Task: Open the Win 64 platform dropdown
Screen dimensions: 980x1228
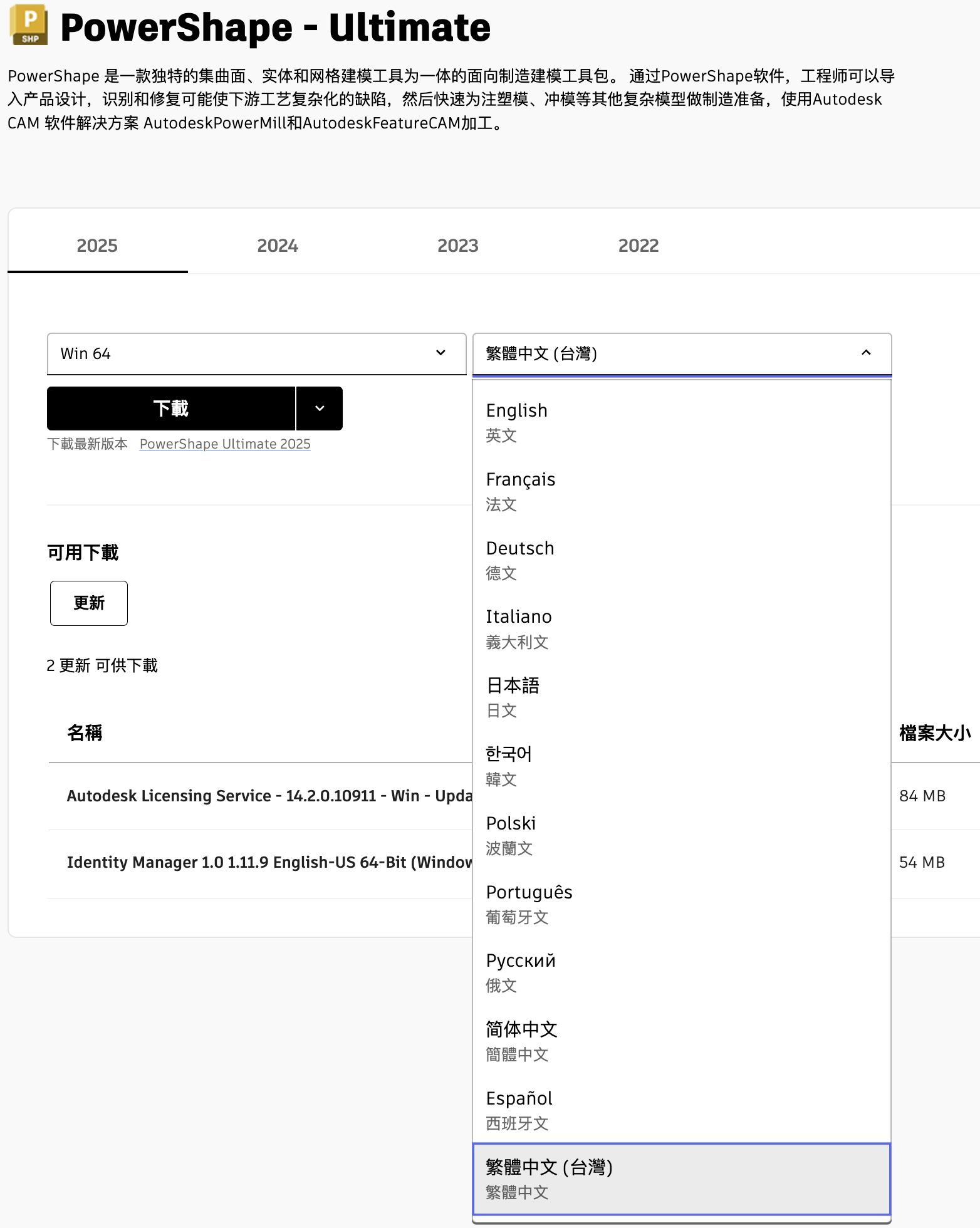Action: tap(256, 354)
